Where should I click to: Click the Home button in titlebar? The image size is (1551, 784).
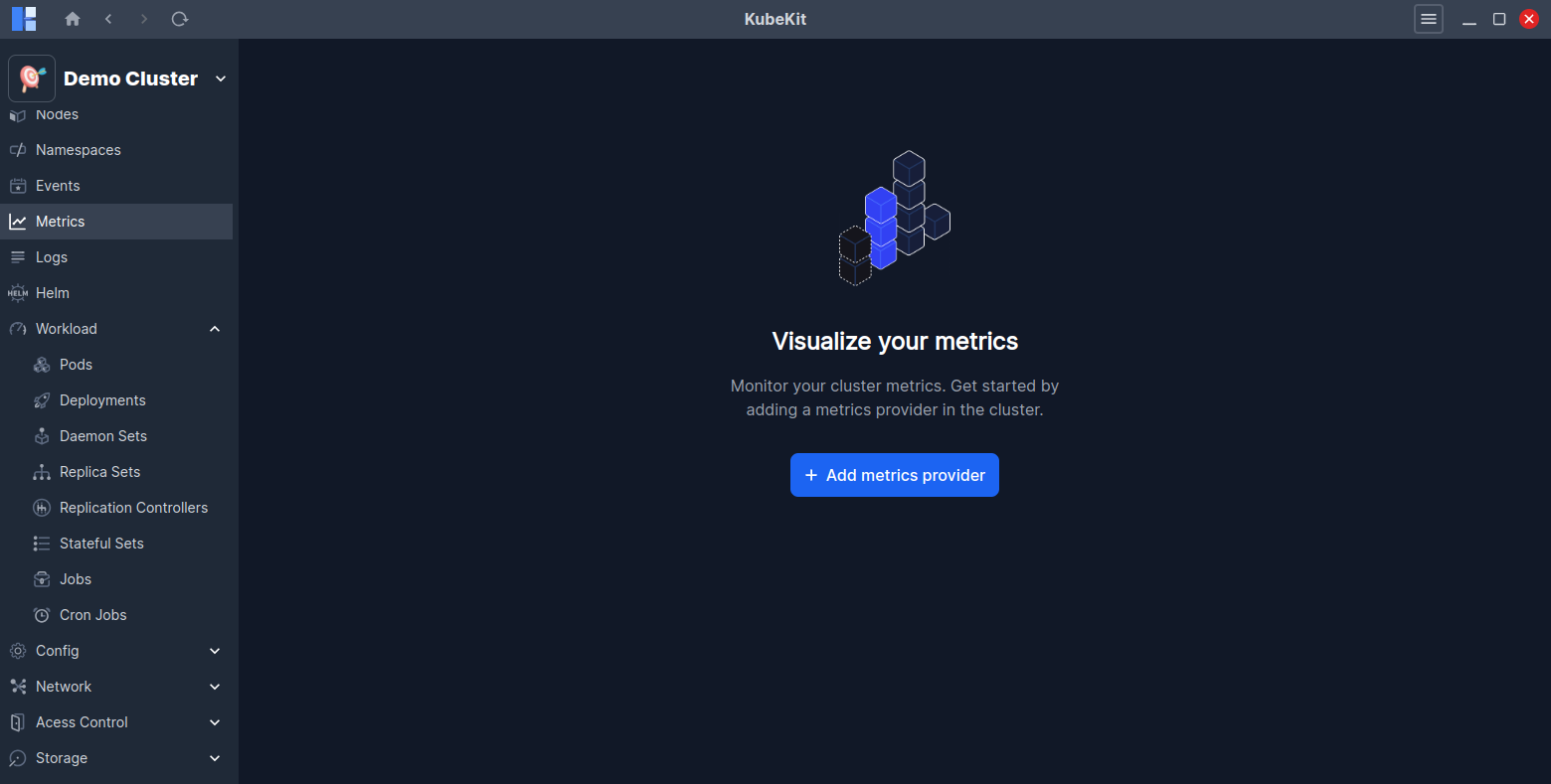(72, 19)
